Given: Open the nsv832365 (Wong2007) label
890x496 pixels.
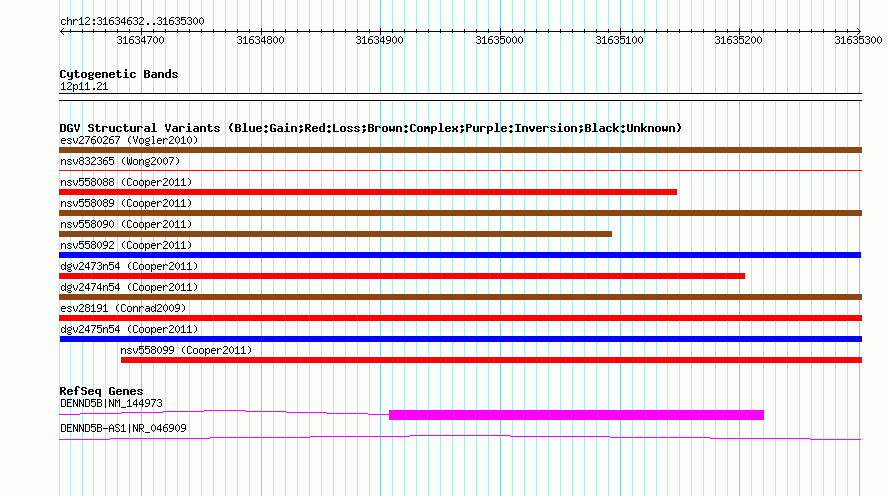Looking at the screenshot, I should coord(120,161).
